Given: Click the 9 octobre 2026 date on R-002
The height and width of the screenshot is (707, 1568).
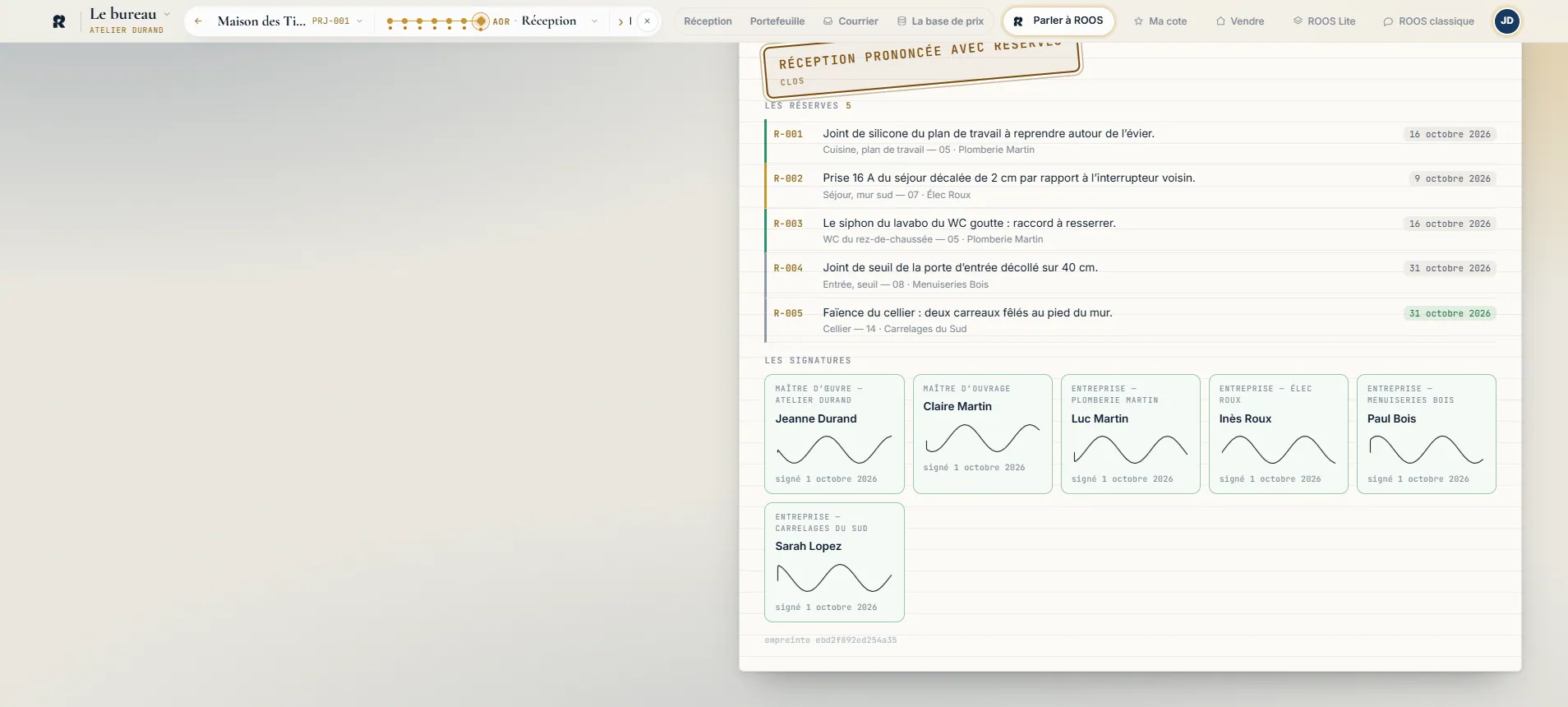Looking at the screenshot, I should pyautogui.click(x=1452, y=178).
